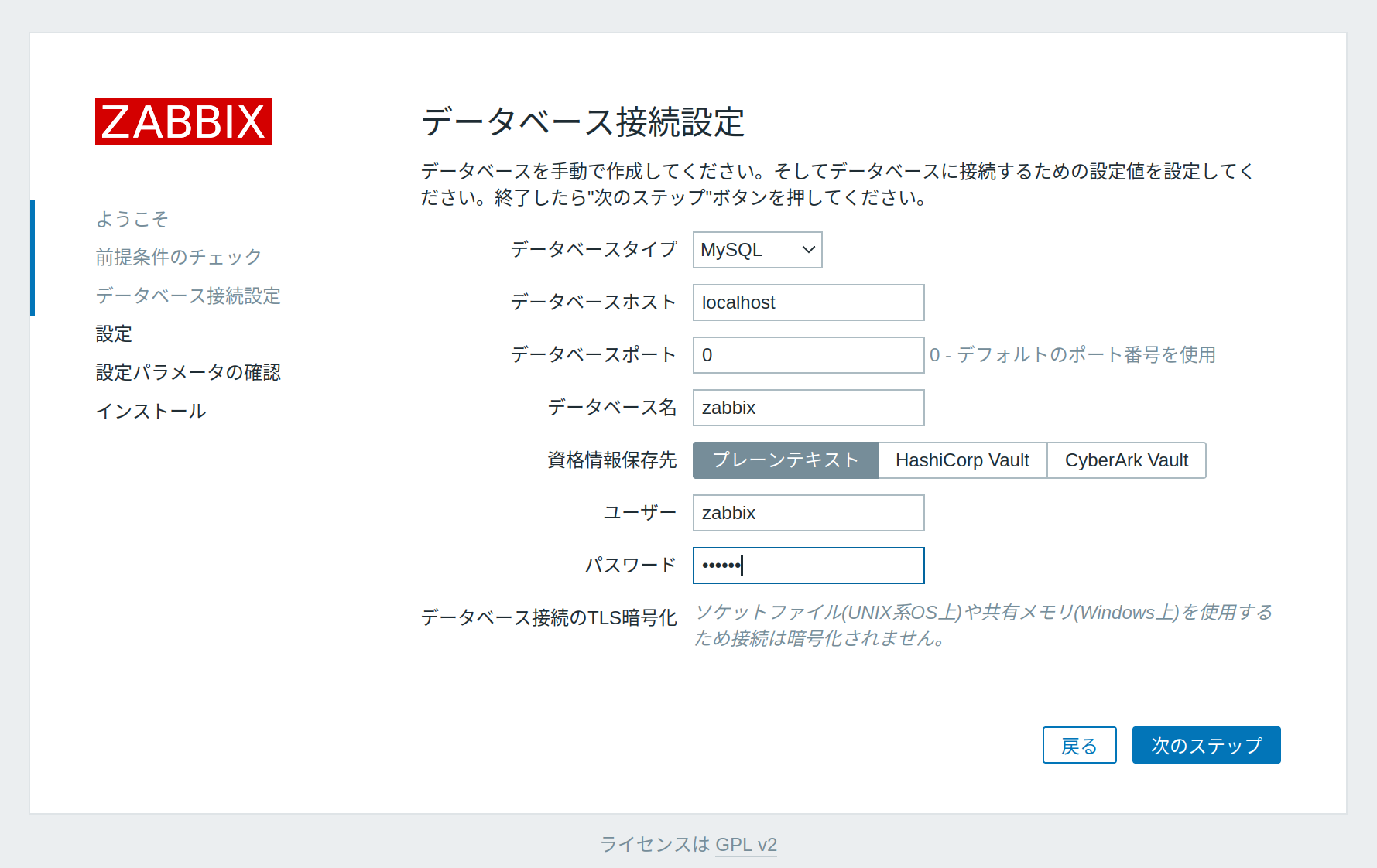The image size is (1377, 868).
Task: Focus the データベースホスト input field
Action: [807, 302]
